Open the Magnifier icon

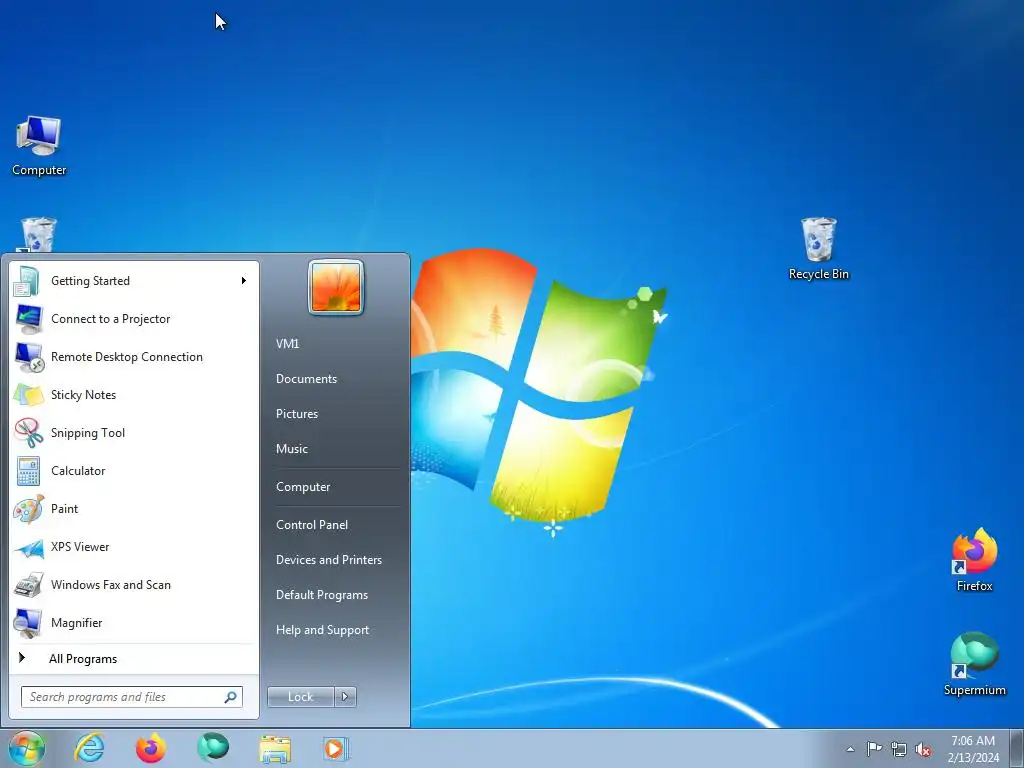[27, 623]
